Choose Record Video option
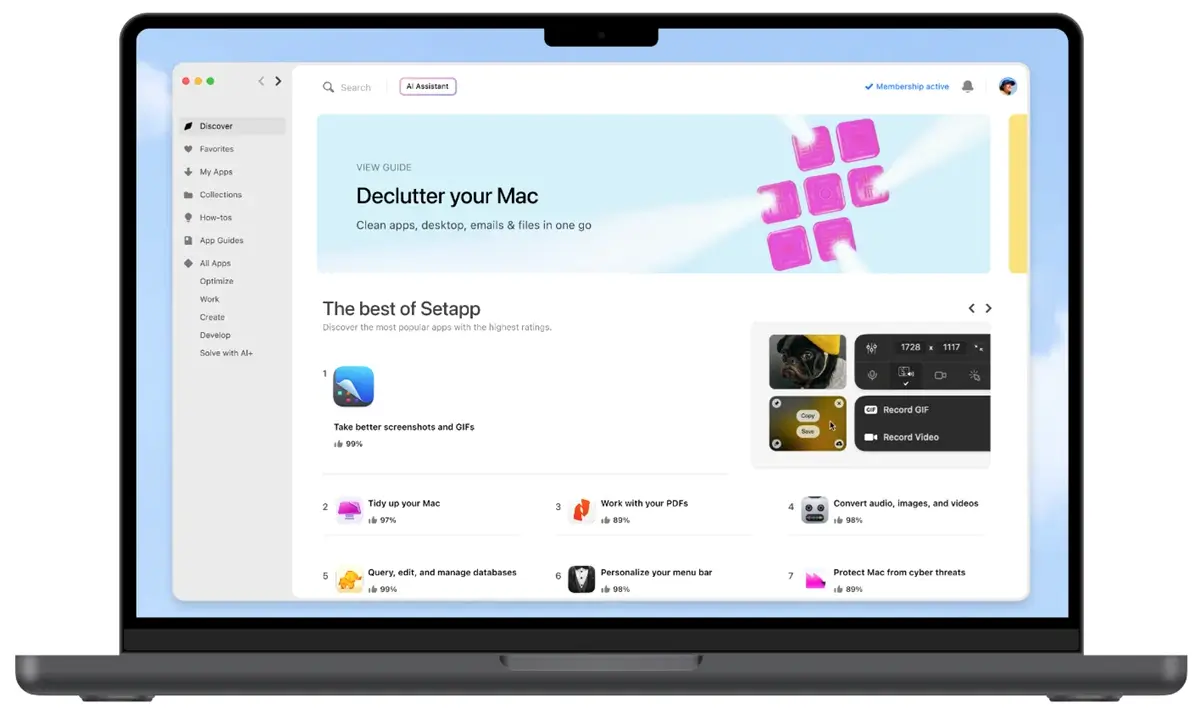Screen dimensions: 1200x709 (901, 437)
